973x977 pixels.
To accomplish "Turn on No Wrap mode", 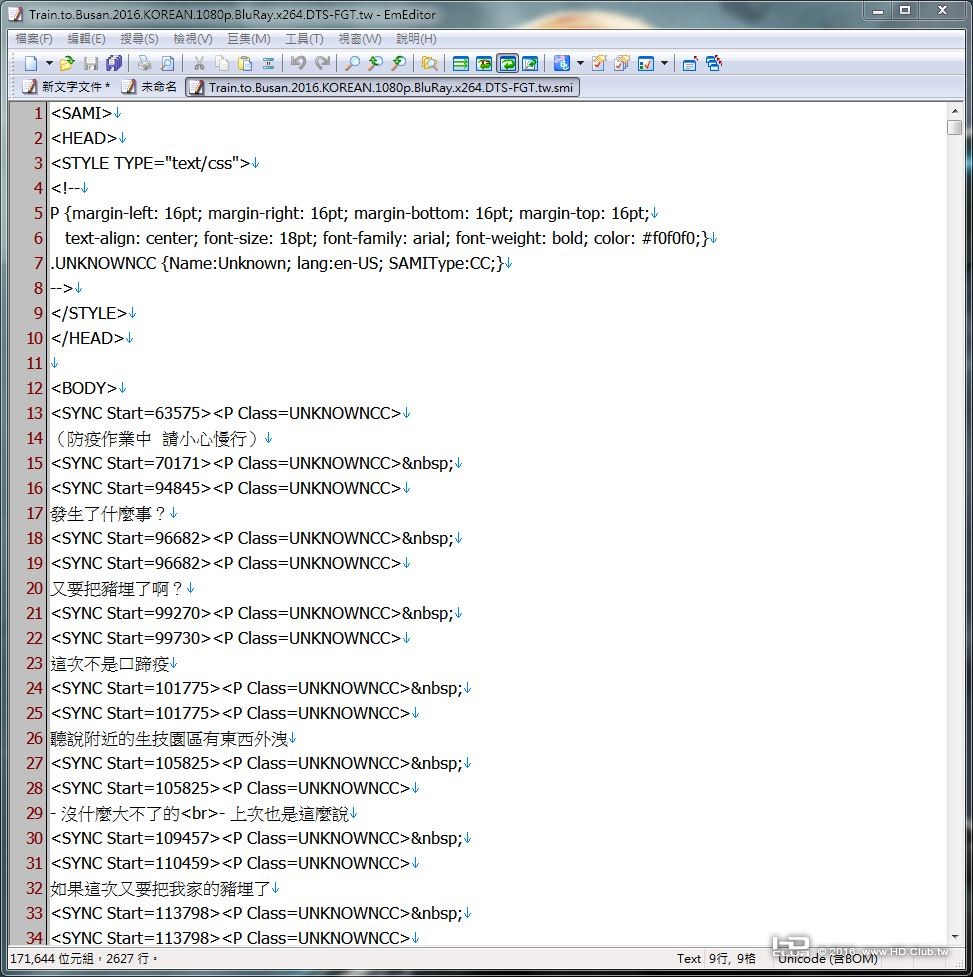I will click(x=460, y=63).
